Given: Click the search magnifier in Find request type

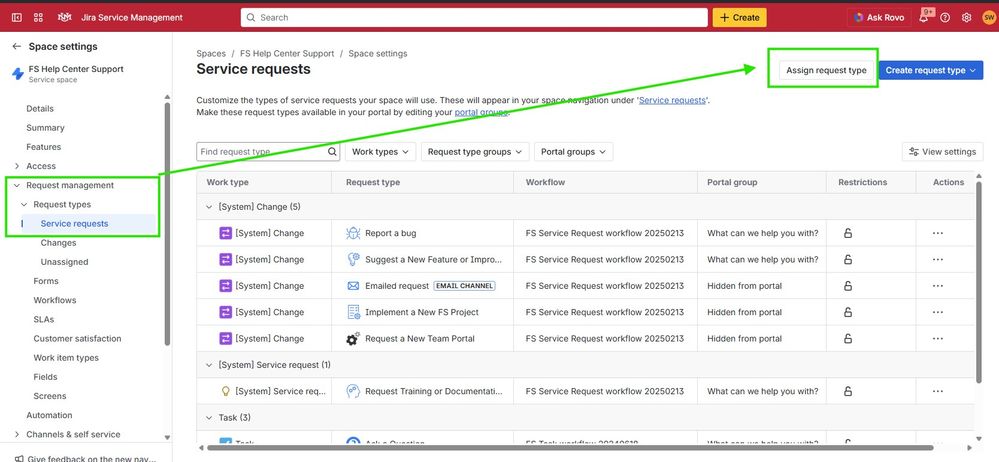Looking at the screenshot, I should (x=333, y=152).
